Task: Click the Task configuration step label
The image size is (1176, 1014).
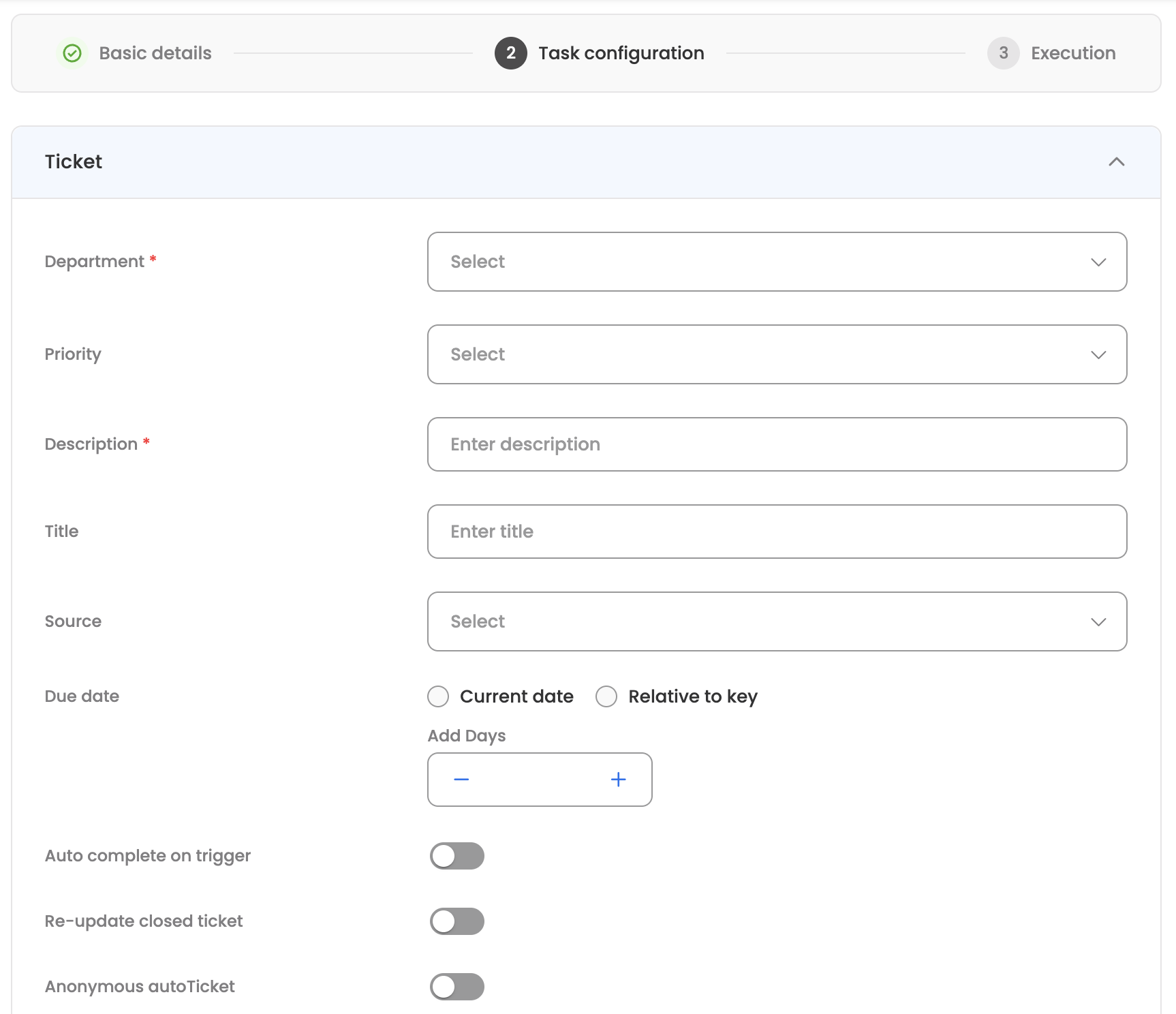Action: pos(621,53)
